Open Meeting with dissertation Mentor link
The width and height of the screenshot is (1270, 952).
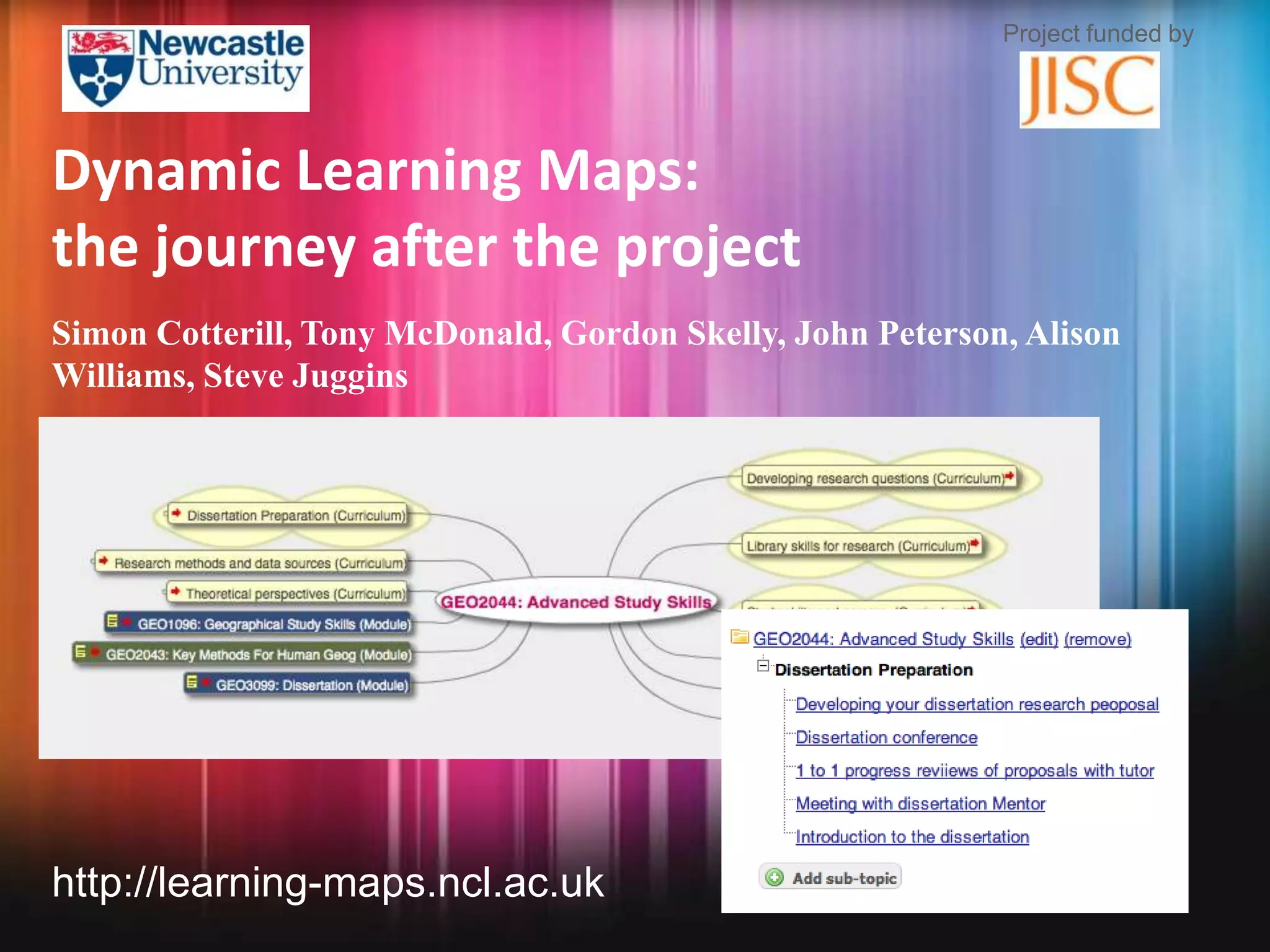(x=920, y=804)
